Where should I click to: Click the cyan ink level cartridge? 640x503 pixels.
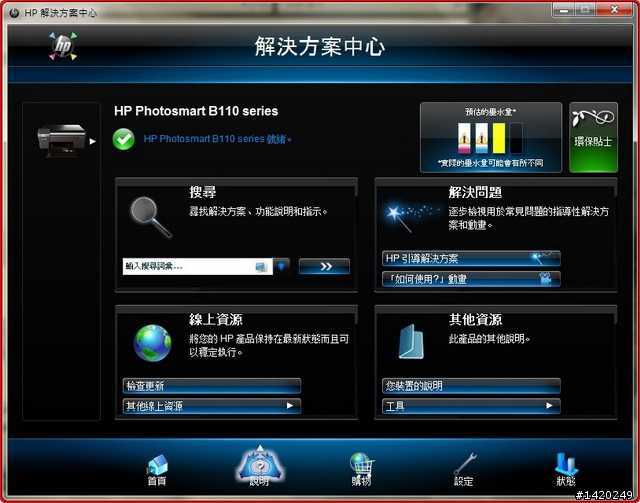coord(482,138)
